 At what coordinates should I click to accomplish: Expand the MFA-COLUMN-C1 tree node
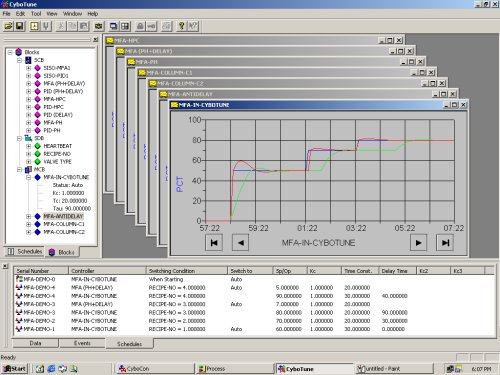pos(28,224)
